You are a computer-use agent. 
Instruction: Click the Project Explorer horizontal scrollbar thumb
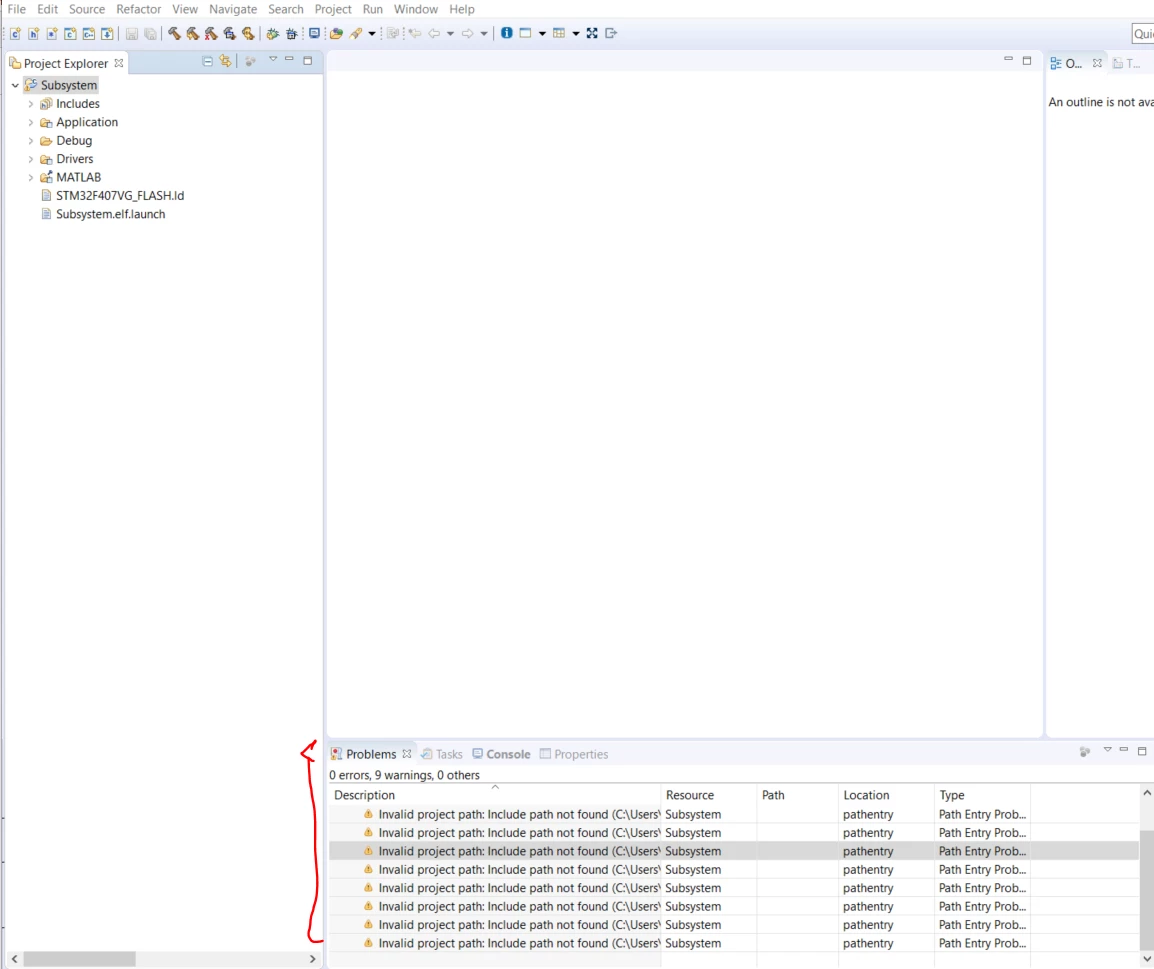[x=79, y=959]
